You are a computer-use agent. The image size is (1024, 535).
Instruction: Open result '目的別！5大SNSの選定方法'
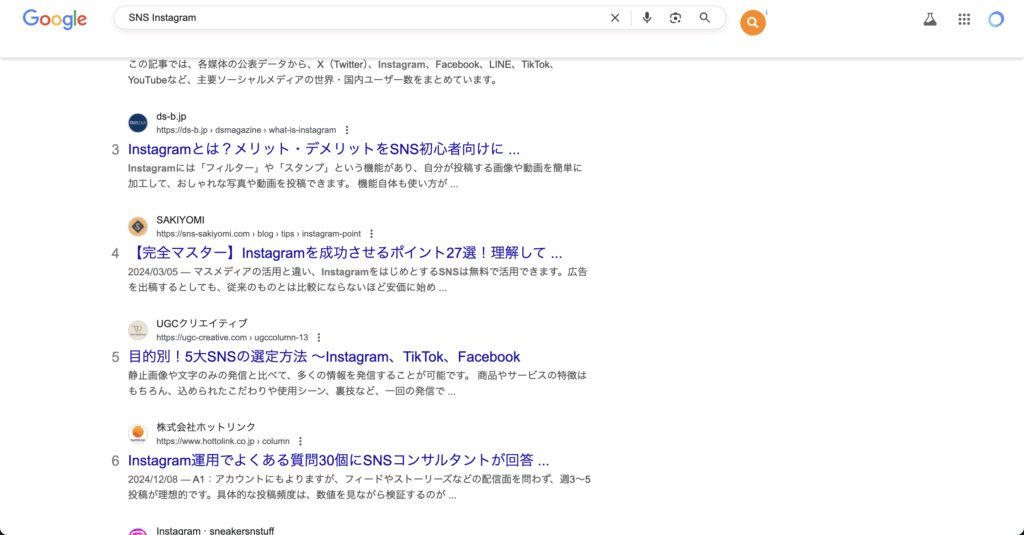[x=324, y=357]
